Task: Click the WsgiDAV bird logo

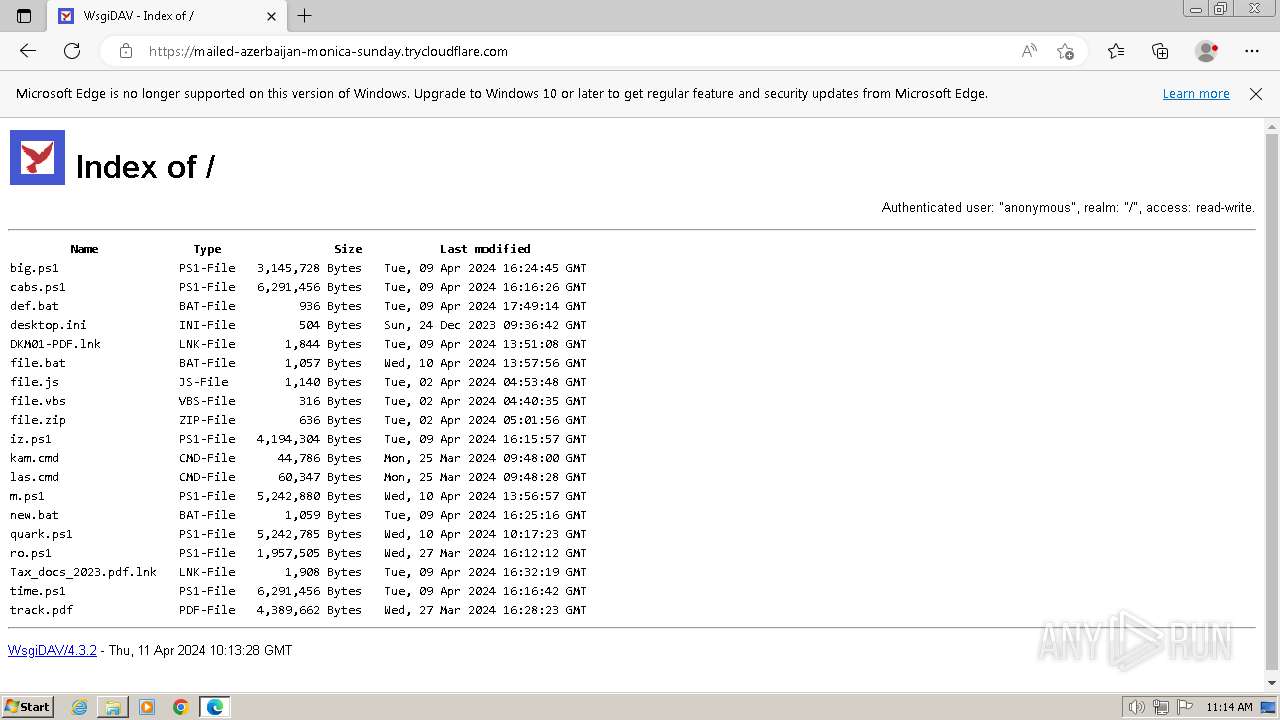Action: click(x=37, y=157)
